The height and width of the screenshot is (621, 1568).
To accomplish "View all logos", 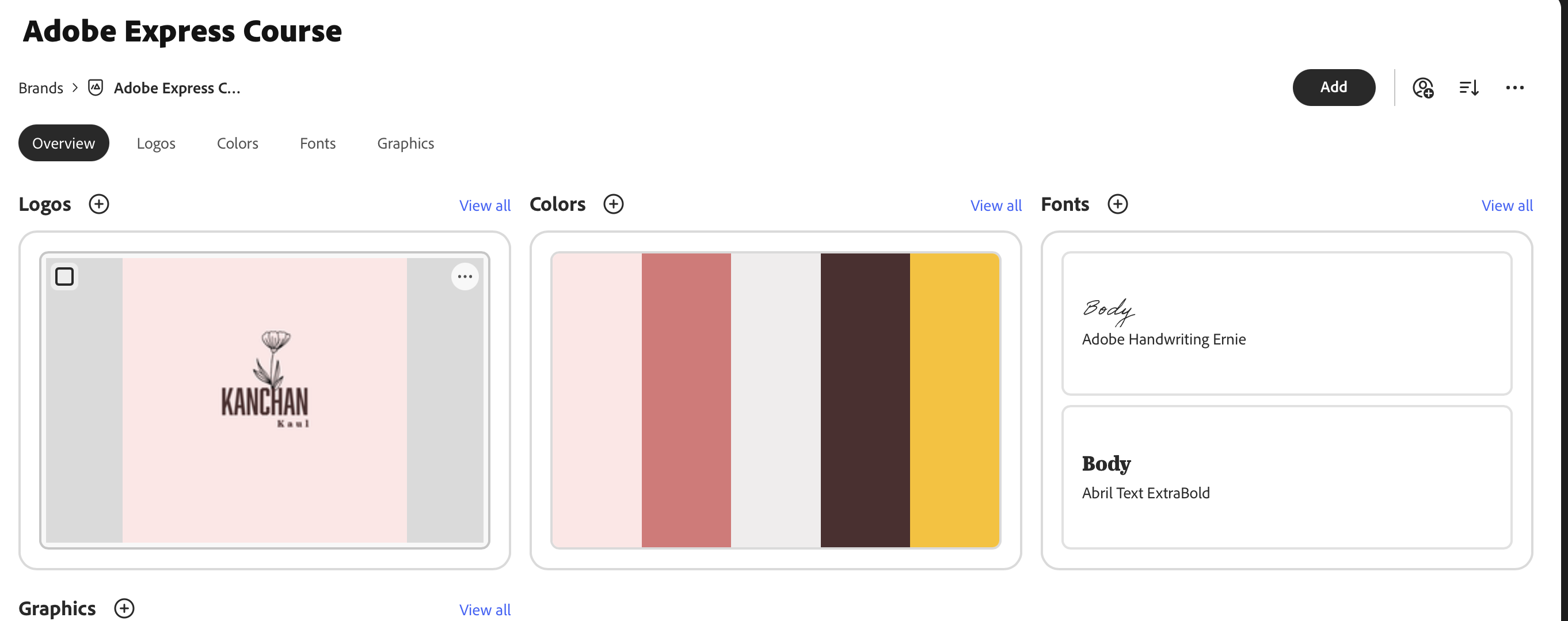I will 485,206.
